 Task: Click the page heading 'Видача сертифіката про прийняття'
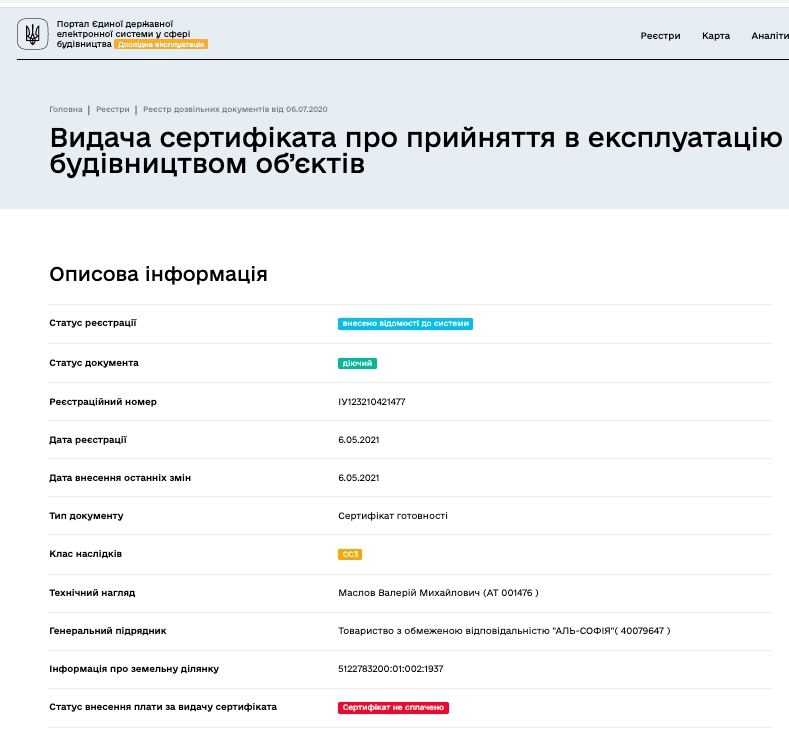click(x=416, y=150)
